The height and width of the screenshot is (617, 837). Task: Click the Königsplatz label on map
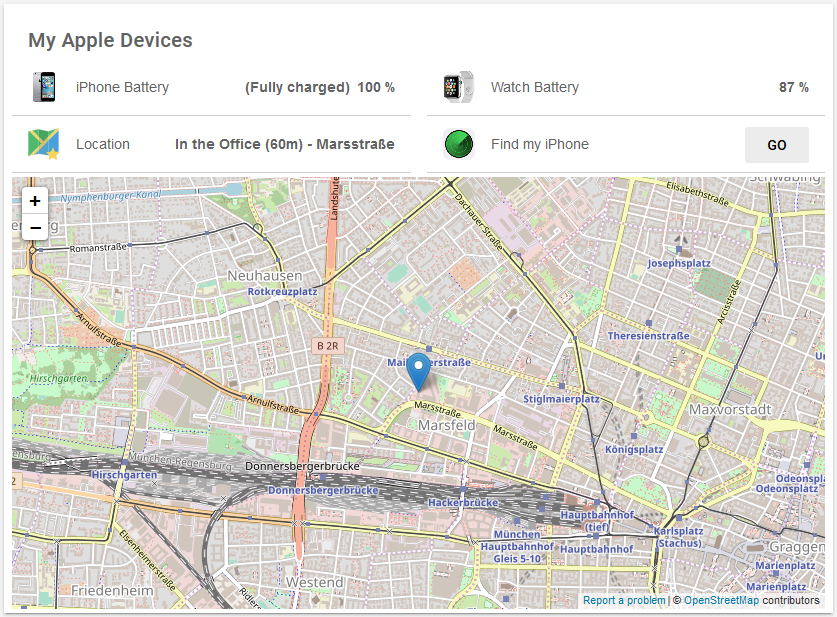point(634,449)
